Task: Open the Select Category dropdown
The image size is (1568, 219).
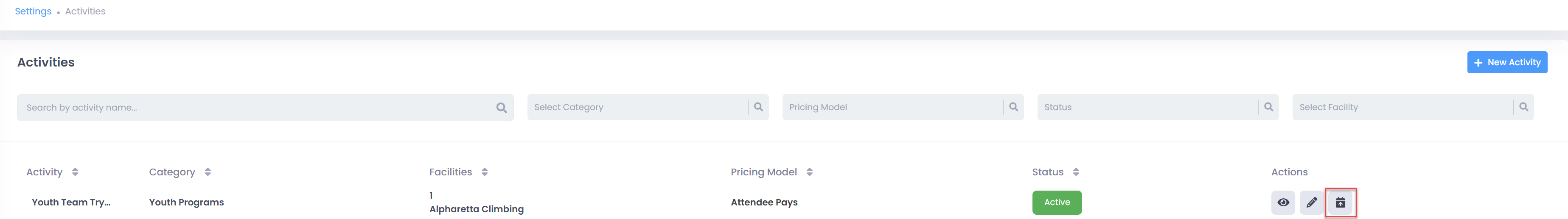Action: 637,107
